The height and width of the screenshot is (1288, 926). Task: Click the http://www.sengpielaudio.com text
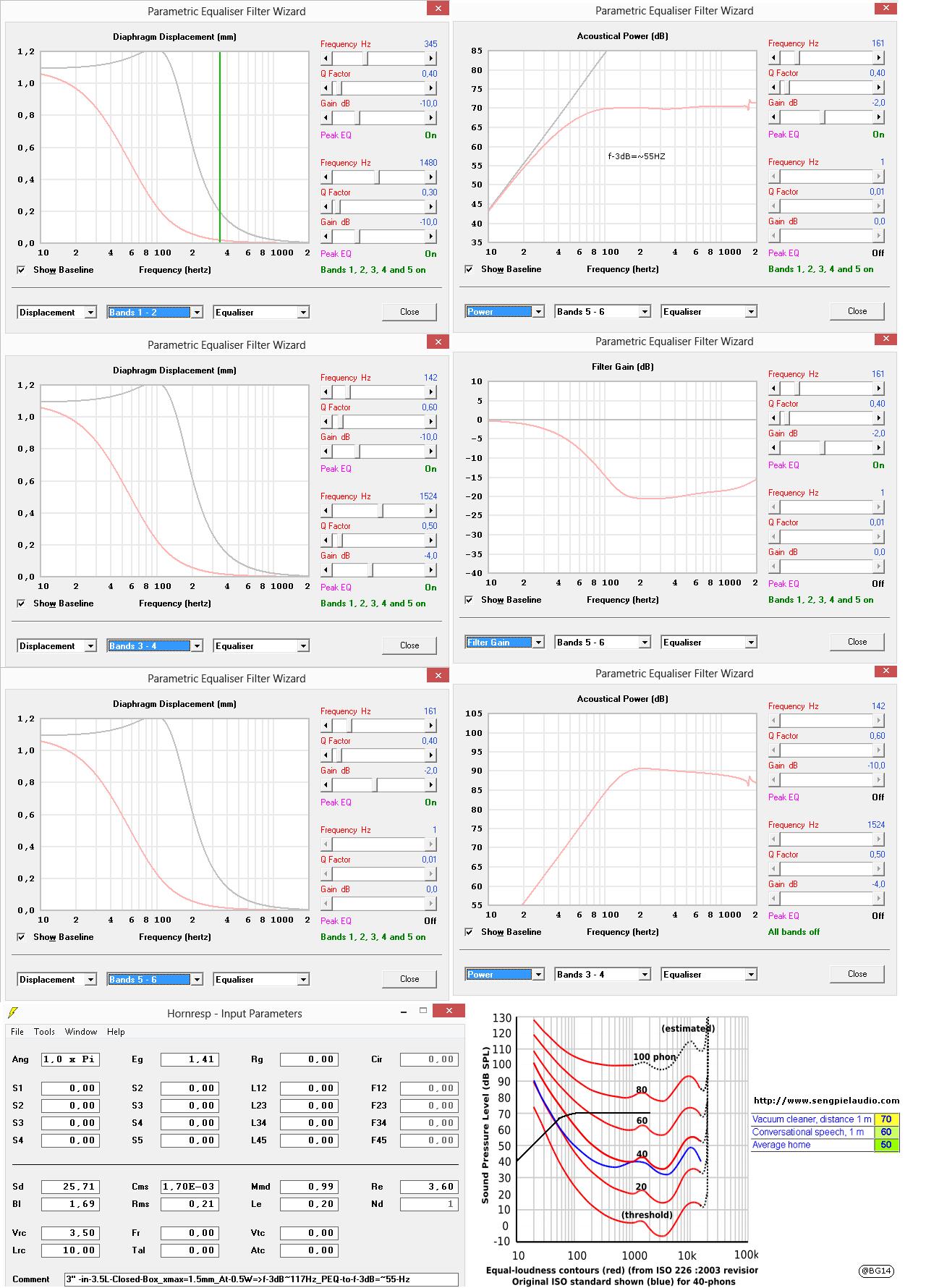[x=826, y=1101]
